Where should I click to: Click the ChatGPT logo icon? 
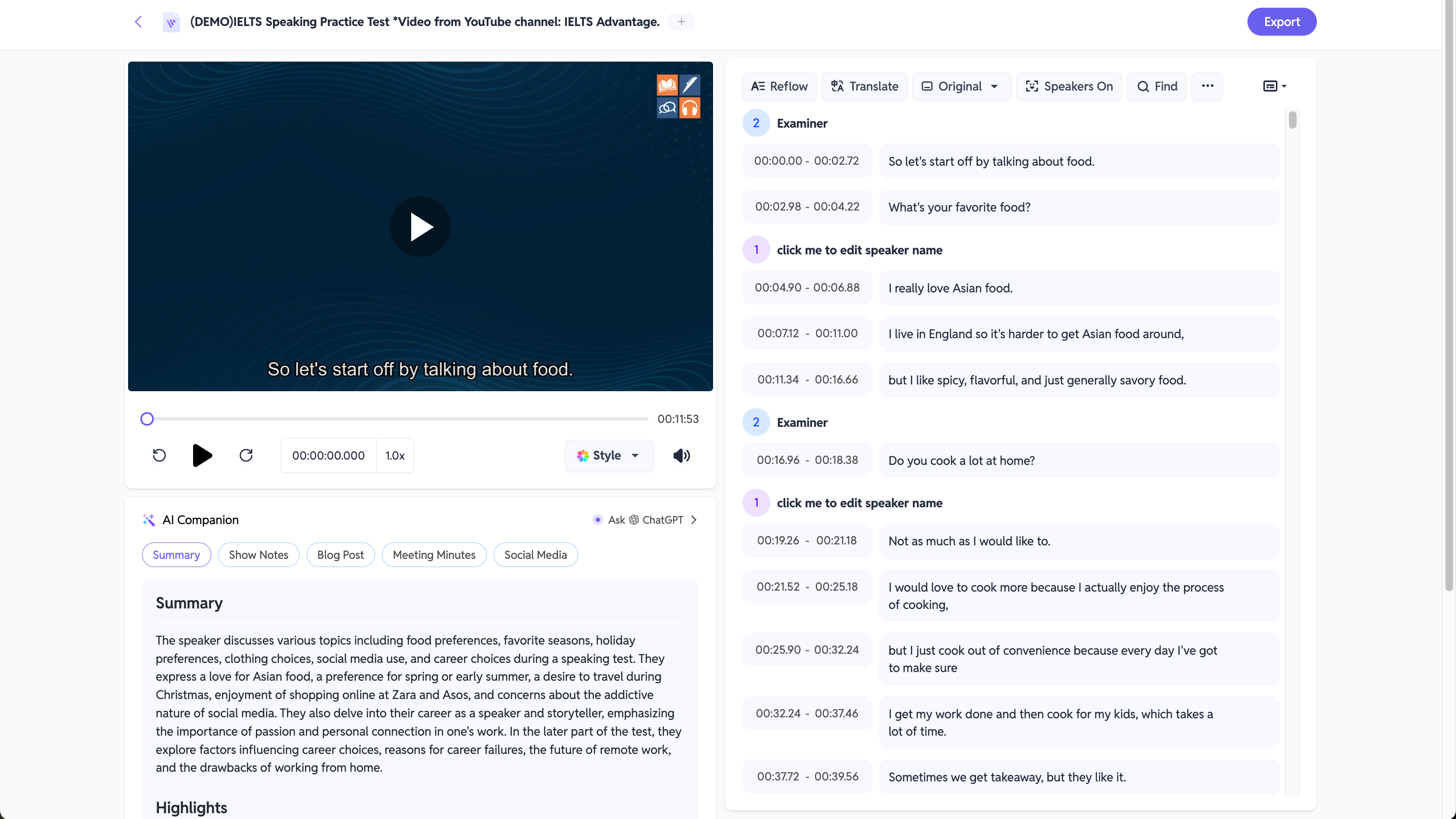coord(634,520)
